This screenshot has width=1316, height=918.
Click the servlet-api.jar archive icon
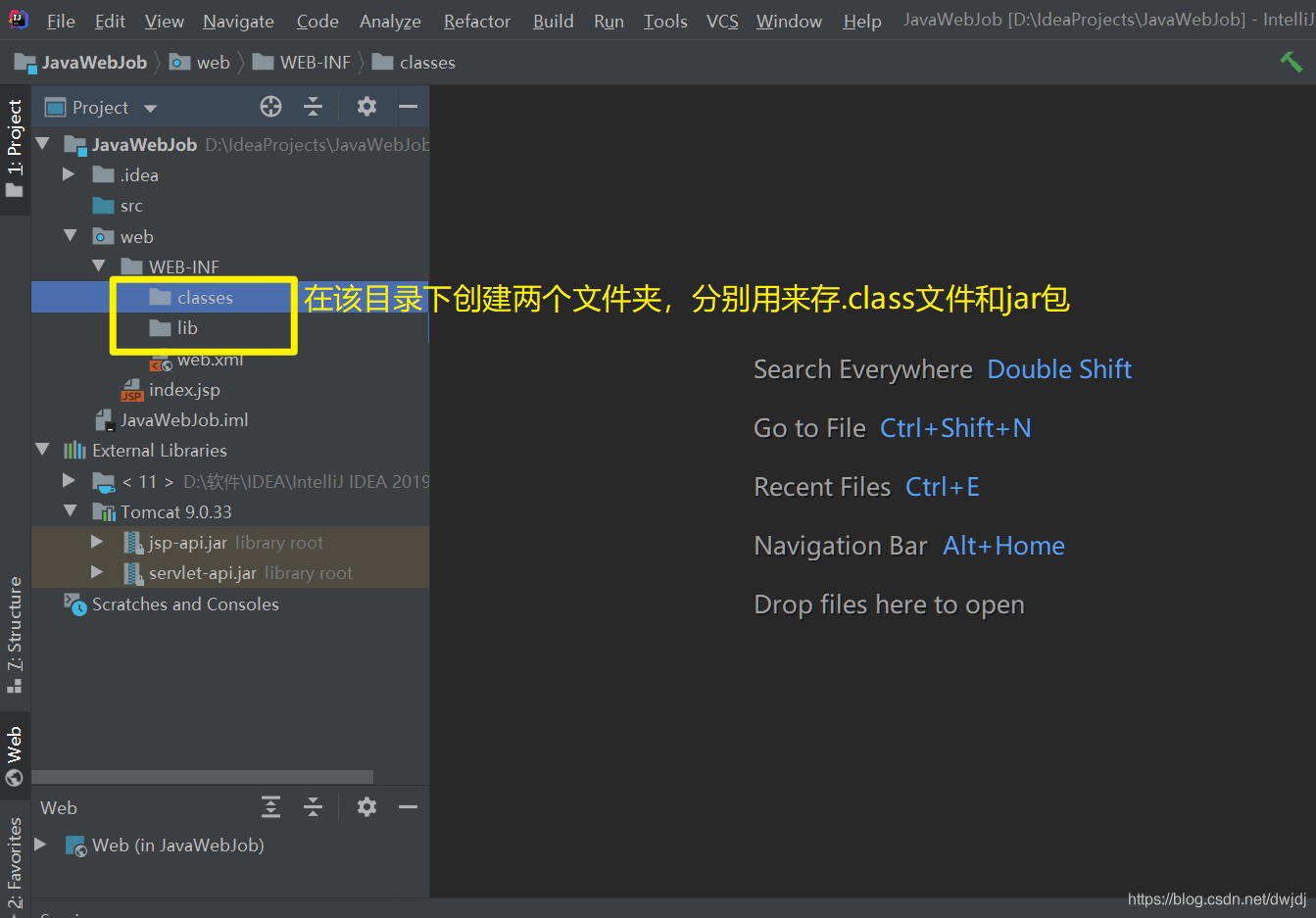133,573
